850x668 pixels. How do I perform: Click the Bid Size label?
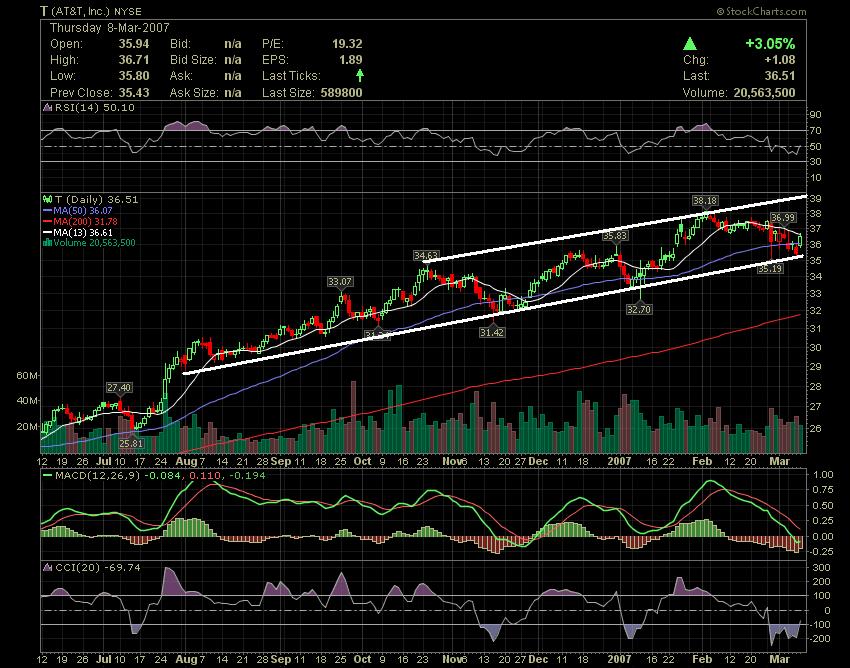click(193, 60)
